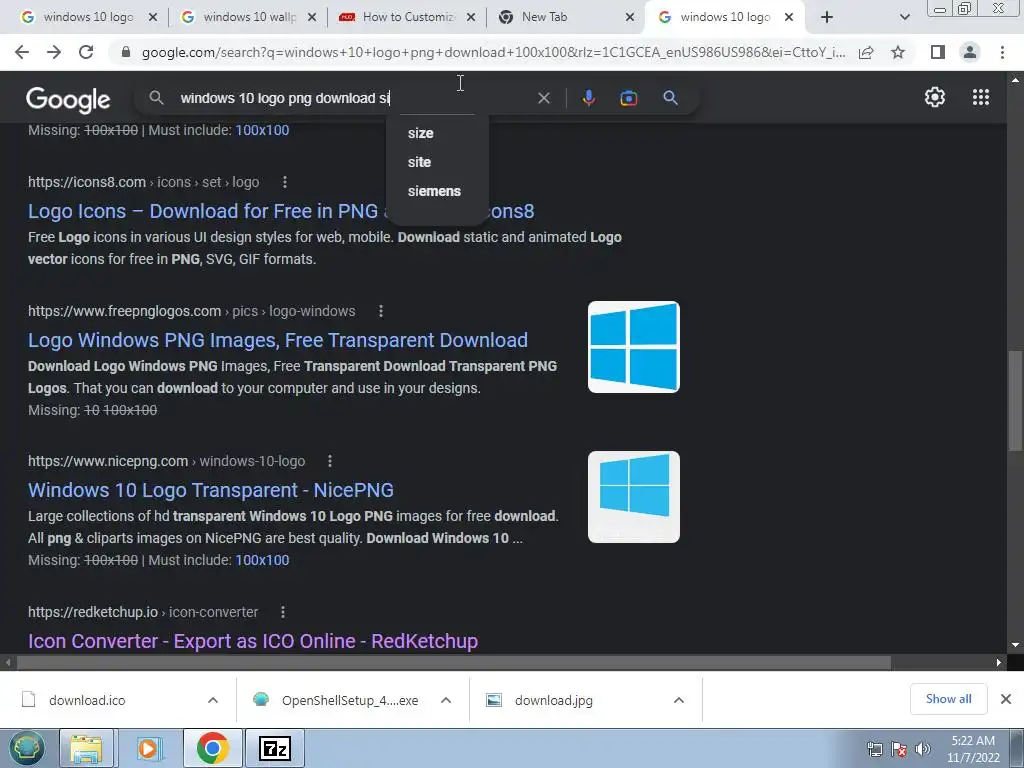Go forward using browser forward arrow
The image size is (1024, 768).
point(54,52)
